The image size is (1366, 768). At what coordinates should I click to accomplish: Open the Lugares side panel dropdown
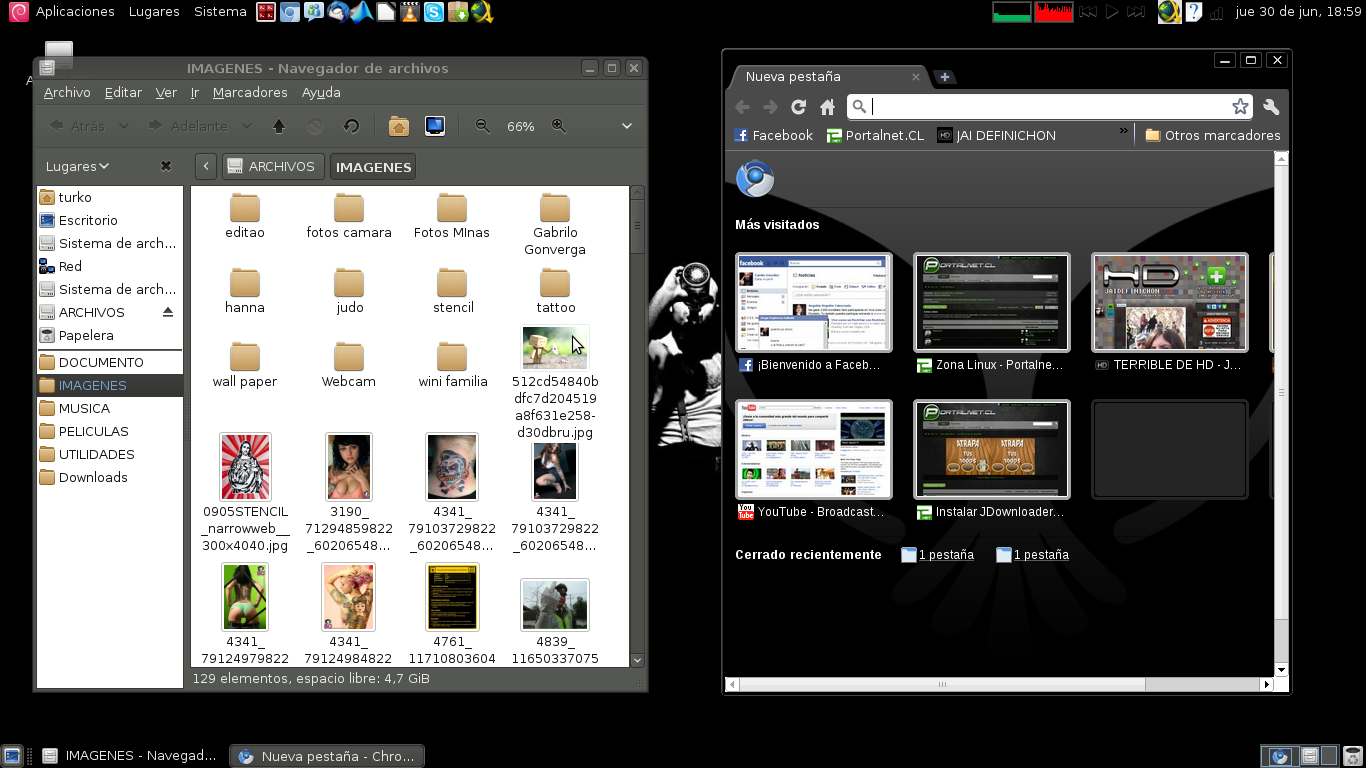pos(77,166)
